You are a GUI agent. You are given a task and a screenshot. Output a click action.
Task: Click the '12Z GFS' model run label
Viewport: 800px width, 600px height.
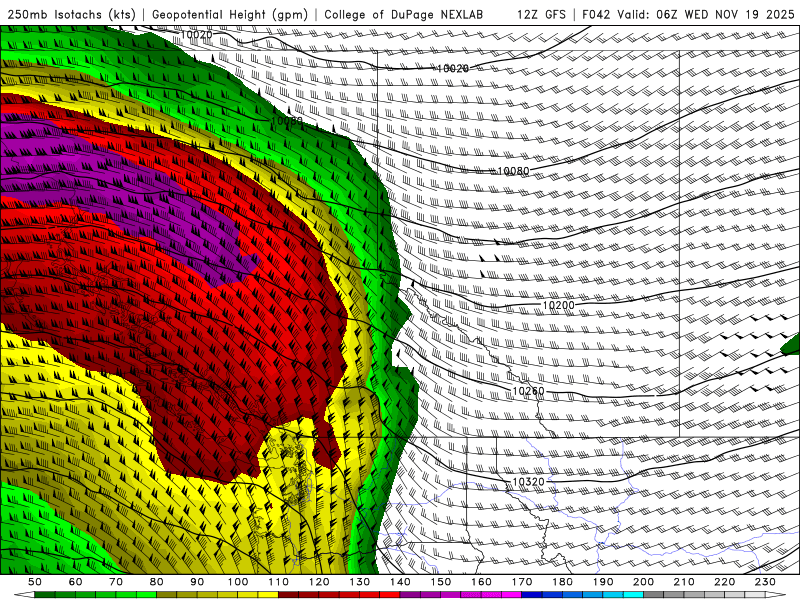(541, 14)
